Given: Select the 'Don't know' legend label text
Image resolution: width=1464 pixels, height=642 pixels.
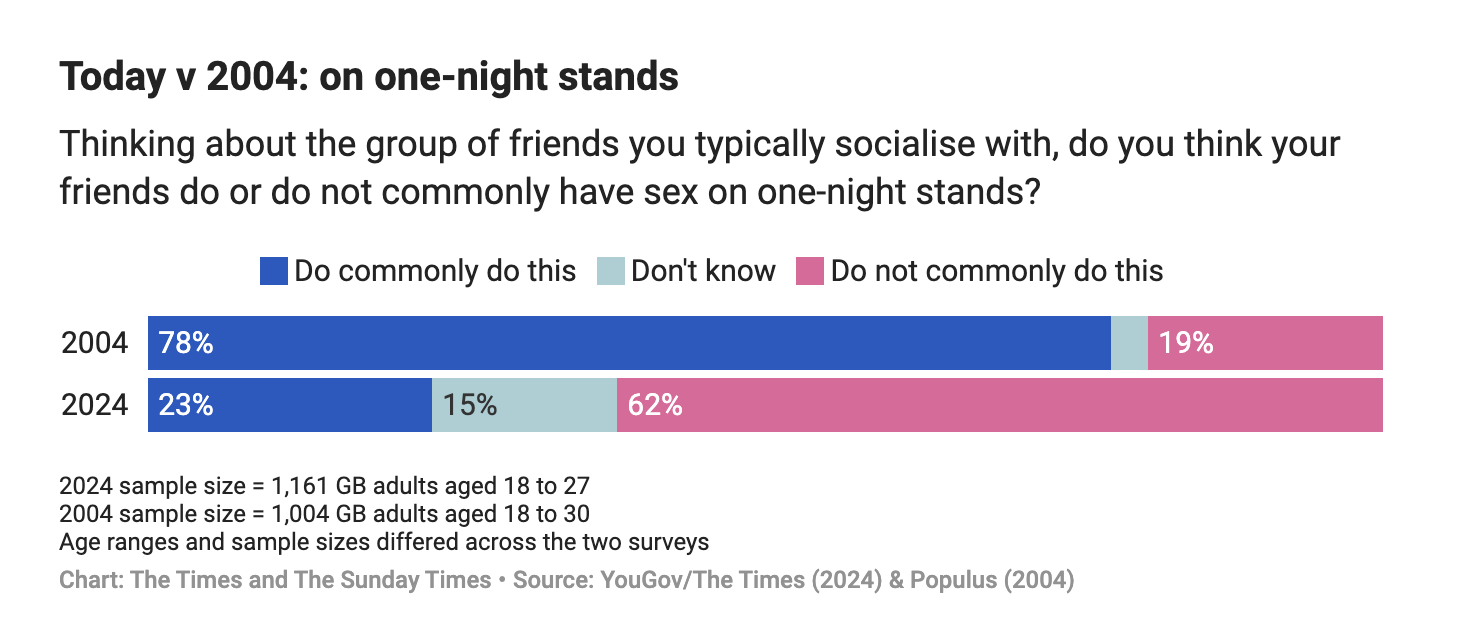Looking at the screenshot, I should click(x=703, y=271).
